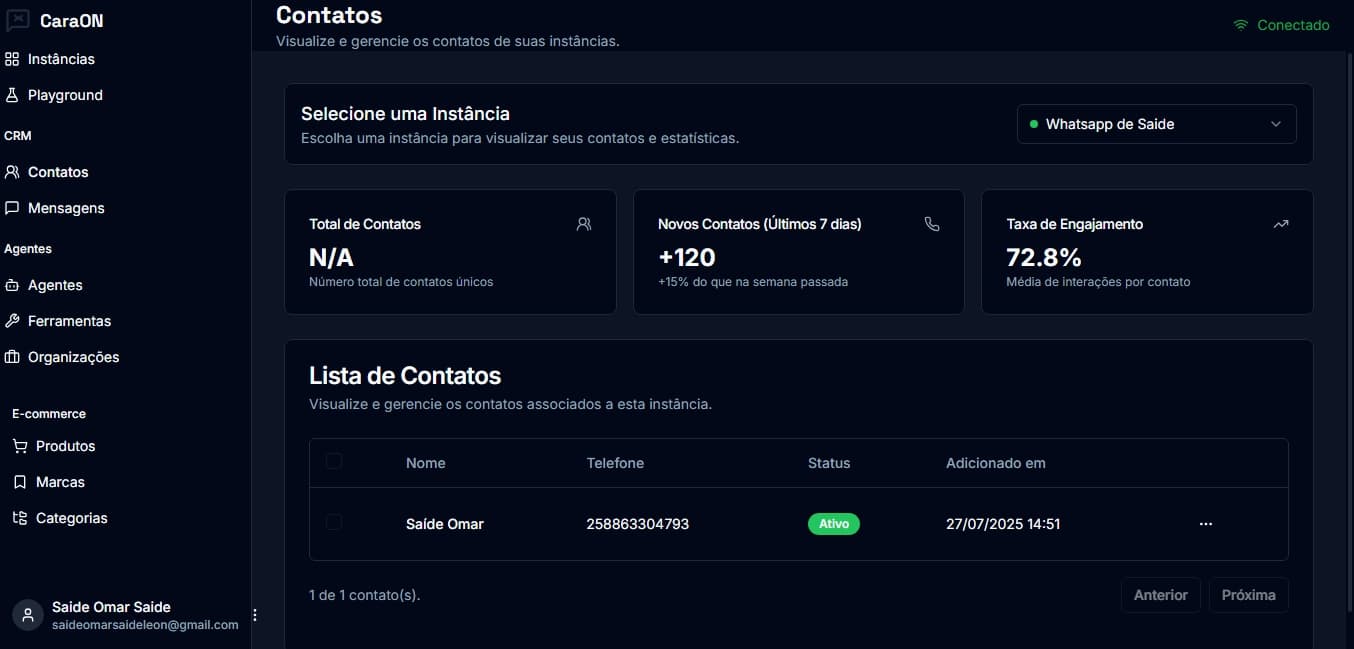Expand the user profile options menu
This screenshot has width=1354, height=649.
click(254, 614)
